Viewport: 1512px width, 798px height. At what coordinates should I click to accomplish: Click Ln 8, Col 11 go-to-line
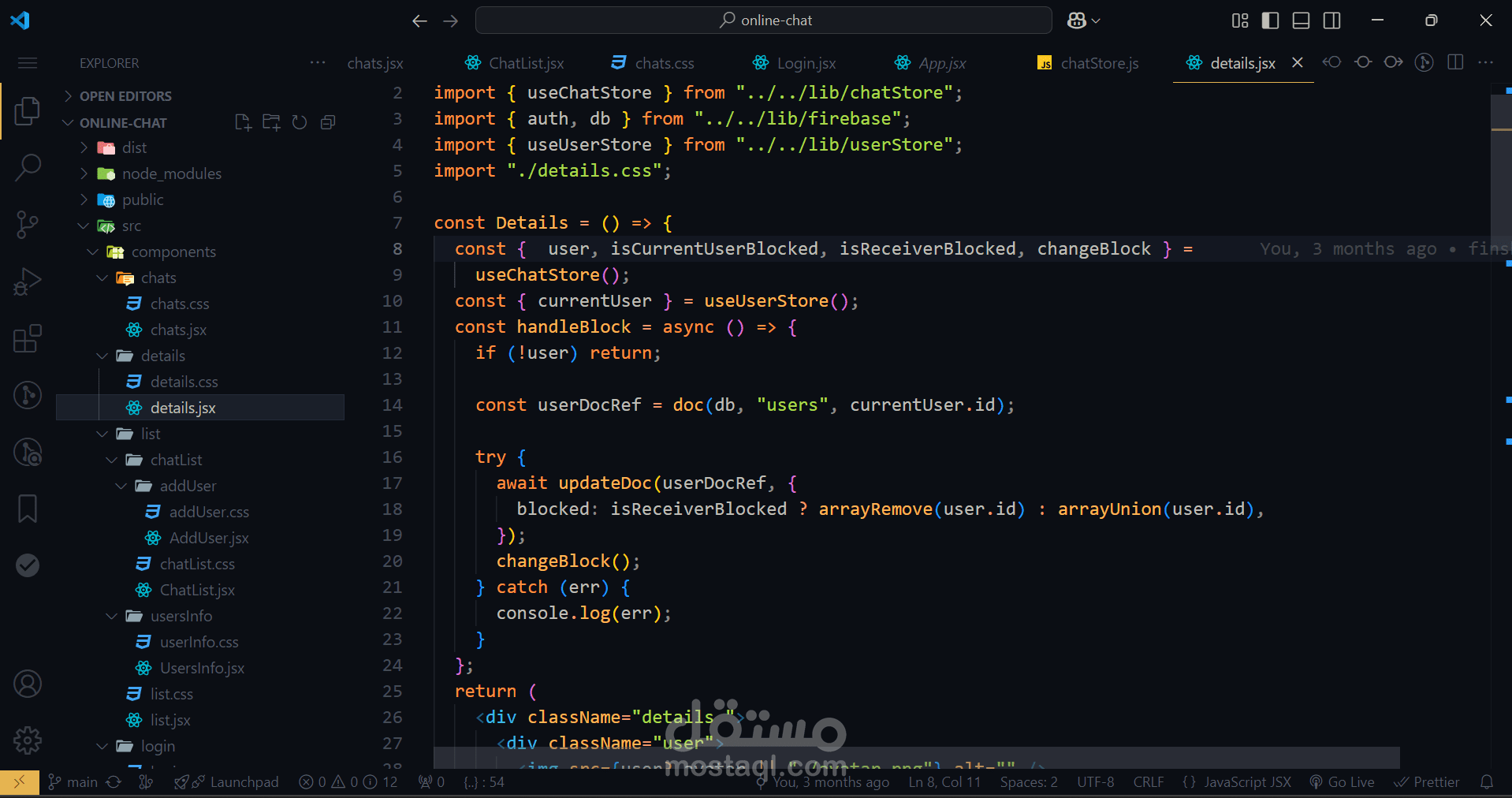pos(944,782)
